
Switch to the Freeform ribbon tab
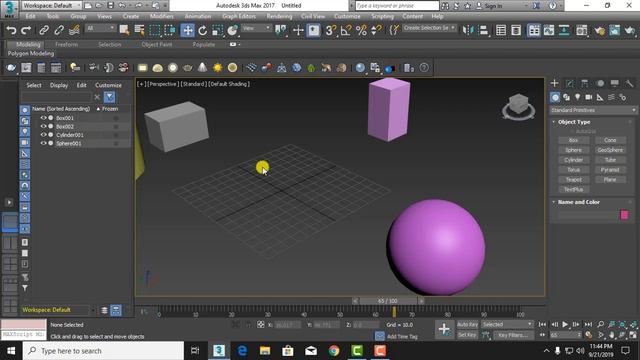(x=66, y=44)
